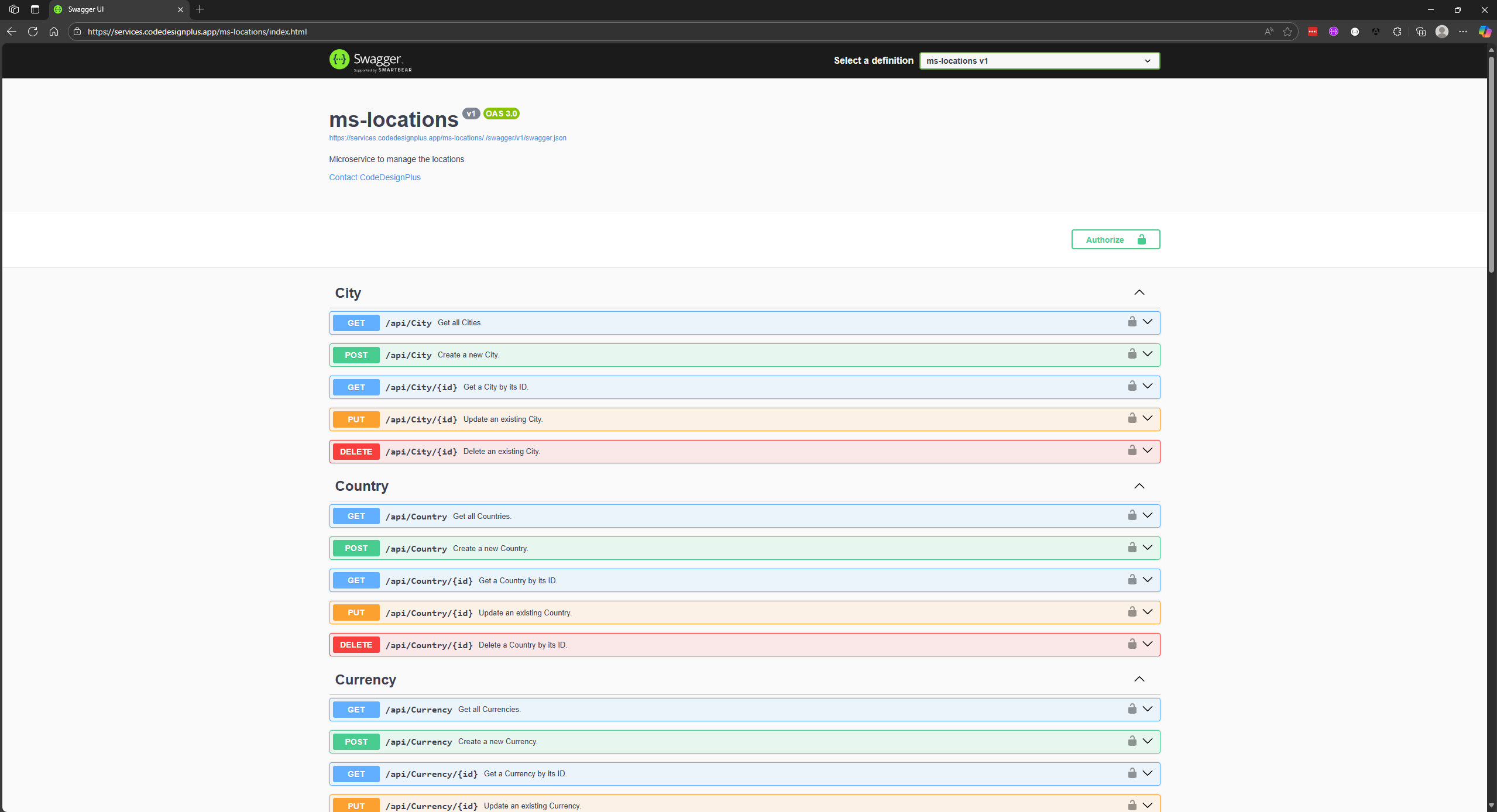
Task: Open the browser workspaces icon
Action: (x=14, y=9)
